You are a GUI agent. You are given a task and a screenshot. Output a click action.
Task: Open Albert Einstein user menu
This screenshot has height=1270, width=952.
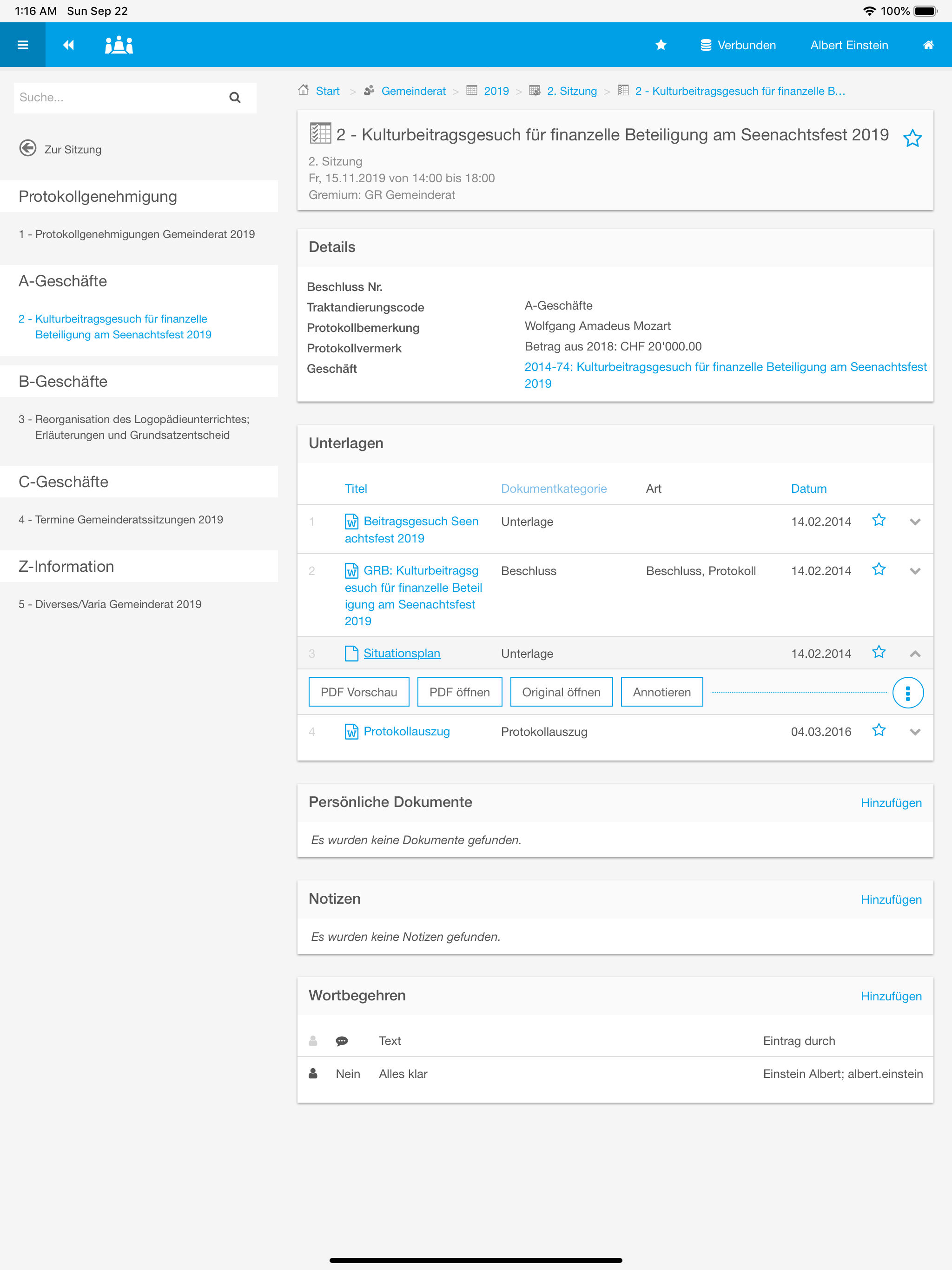(x=849, y=45)
